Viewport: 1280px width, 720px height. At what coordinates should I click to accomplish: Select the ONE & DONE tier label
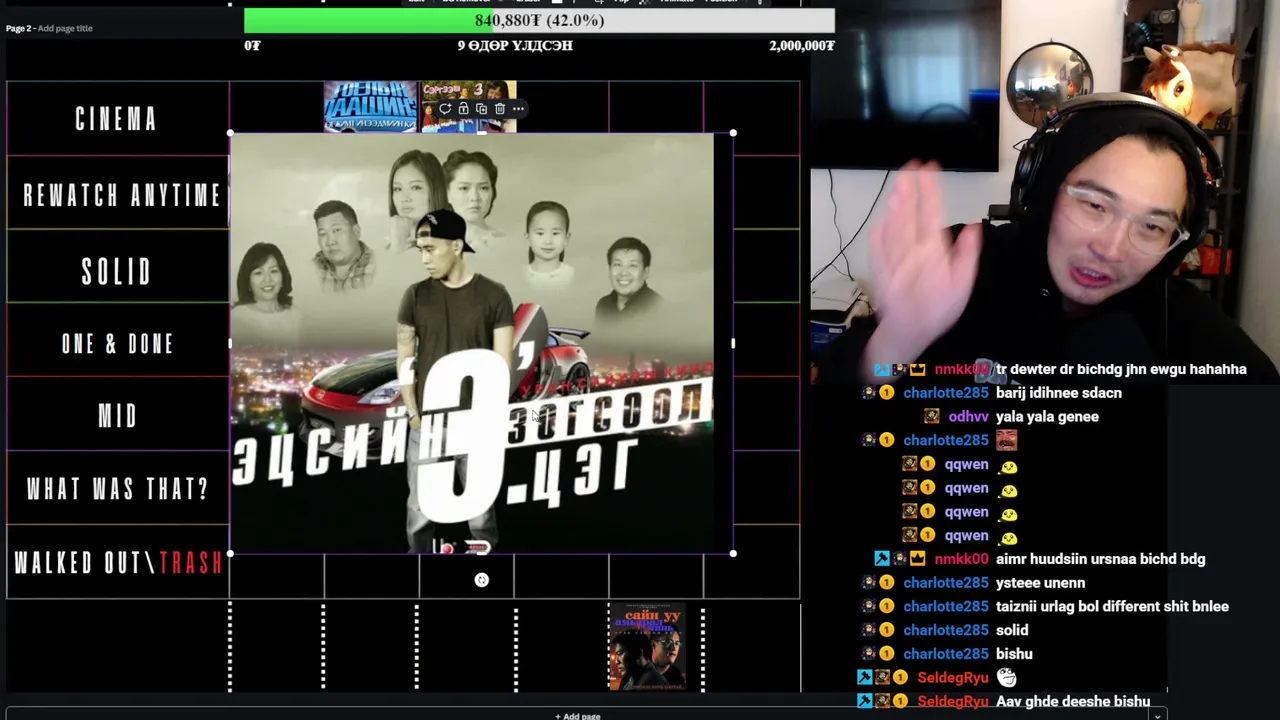118,344
